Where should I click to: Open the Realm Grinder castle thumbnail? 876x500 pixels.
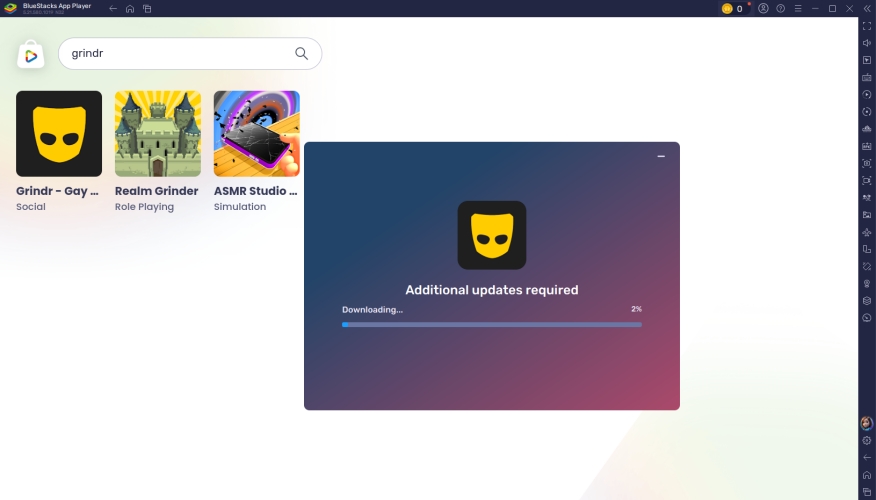pyautogui.click(x=158, y=134)
